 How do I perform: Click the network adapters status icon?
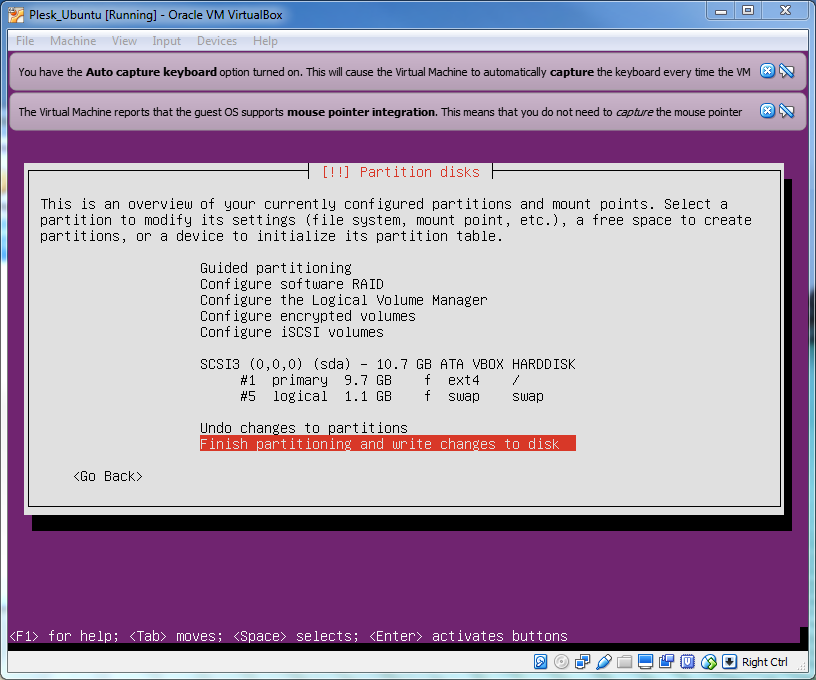[582, 662]
